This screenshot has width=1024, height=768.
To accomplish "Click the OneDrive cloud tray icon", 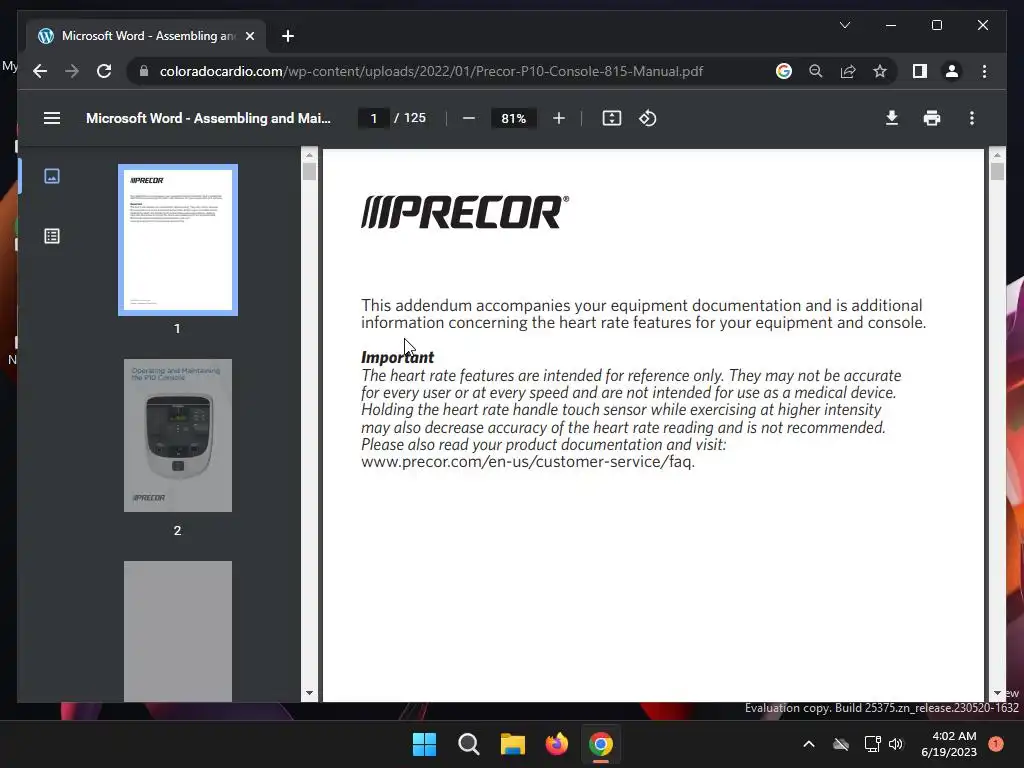I will click(x=841, y=744).
